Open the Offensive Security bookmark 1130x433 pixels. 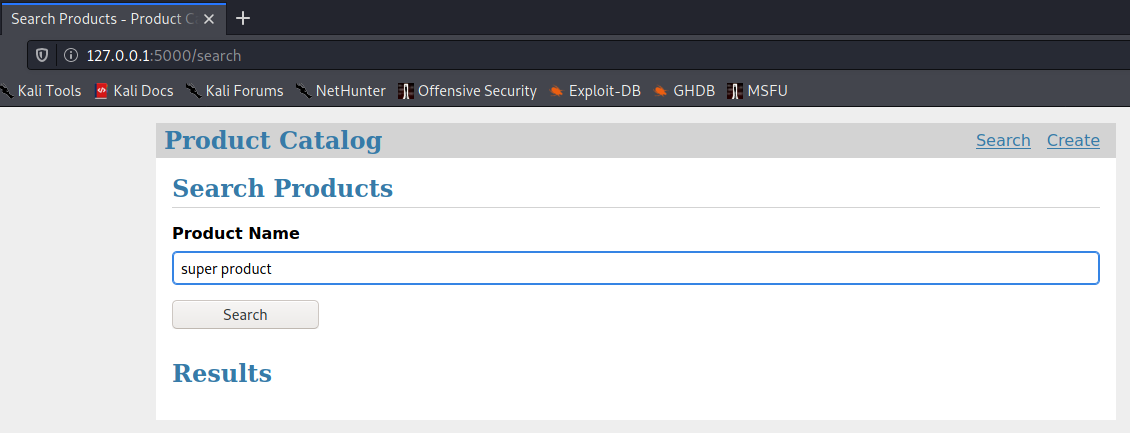[468, 91]
